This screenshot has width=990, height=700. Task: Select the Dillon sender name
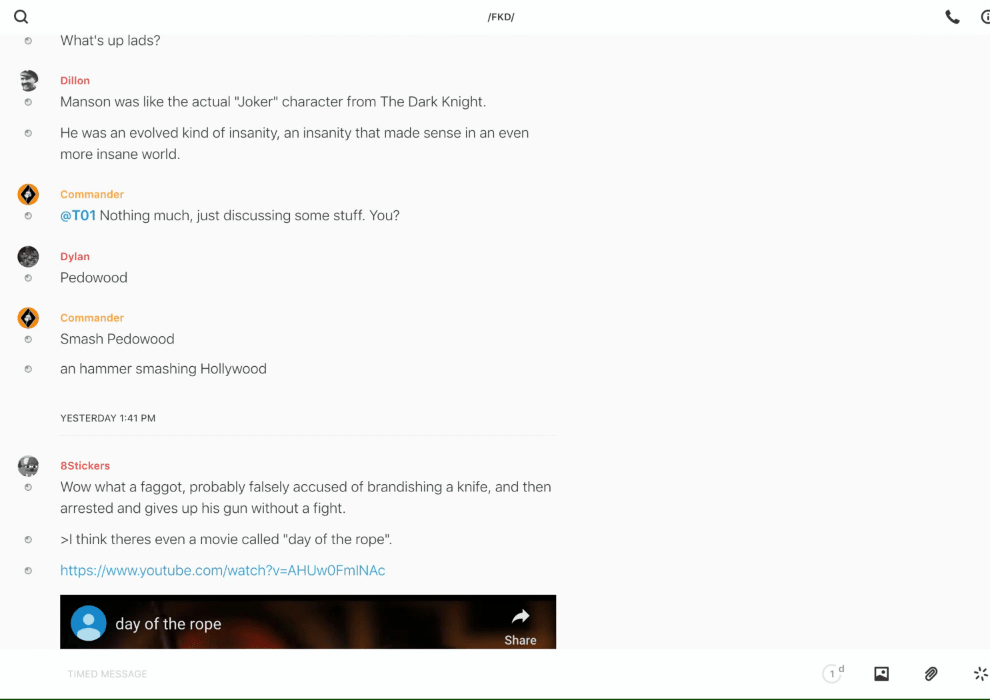(75, 81)
